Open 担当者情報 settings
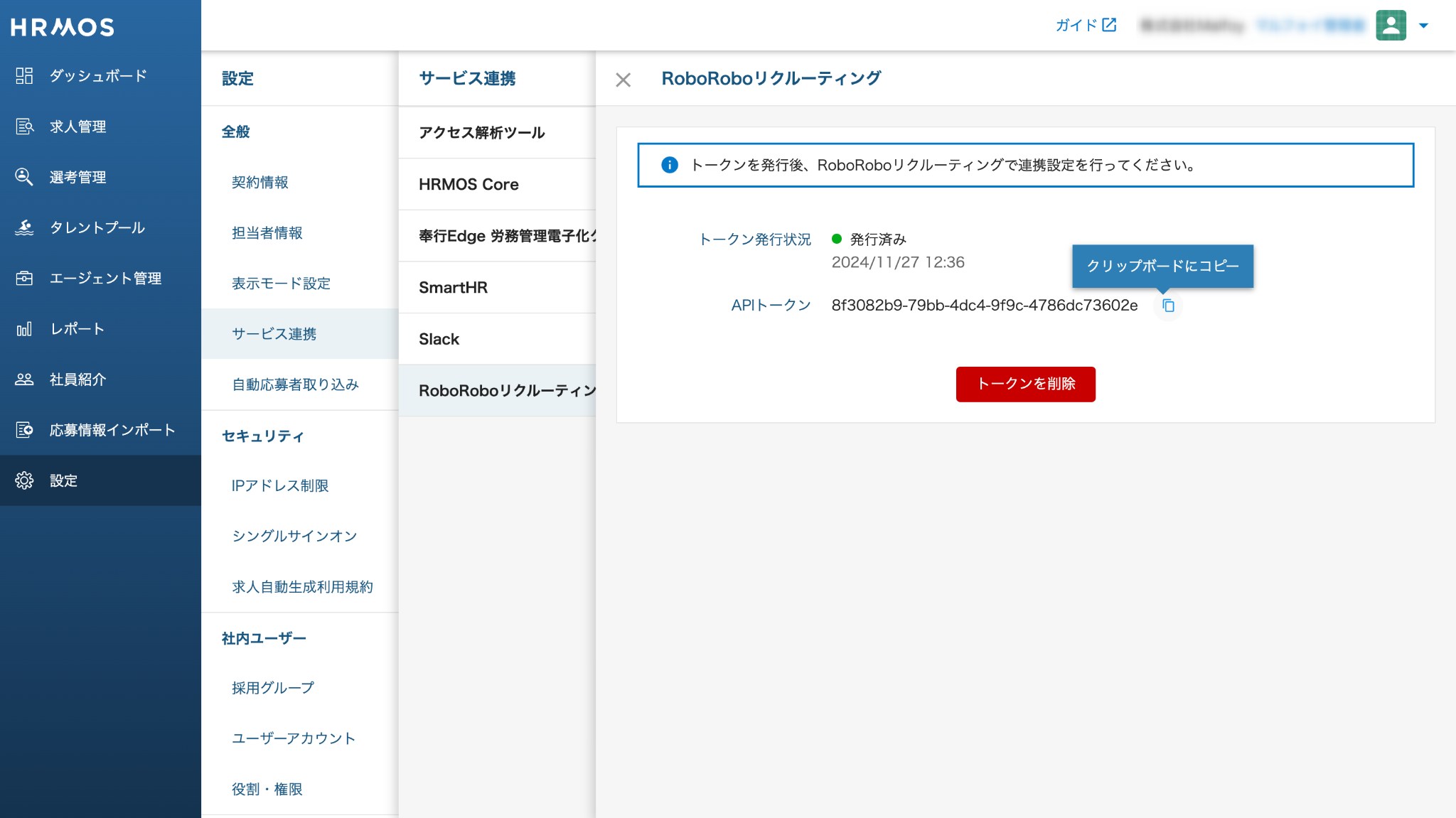This screenshot has height=818, width=1456. pos(299,232)
